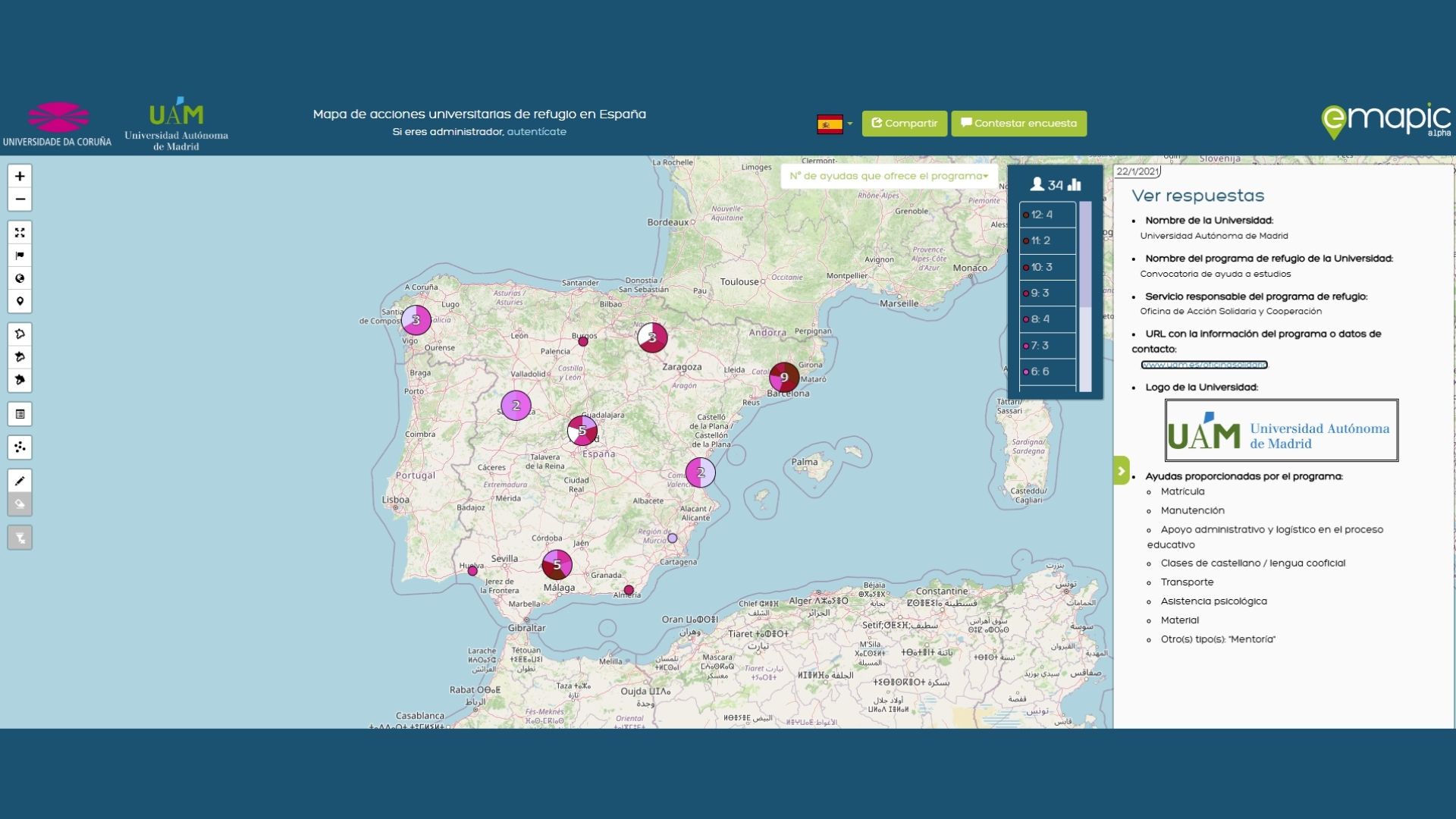Click the Universidade da Coruña logo

pos(57,124)
